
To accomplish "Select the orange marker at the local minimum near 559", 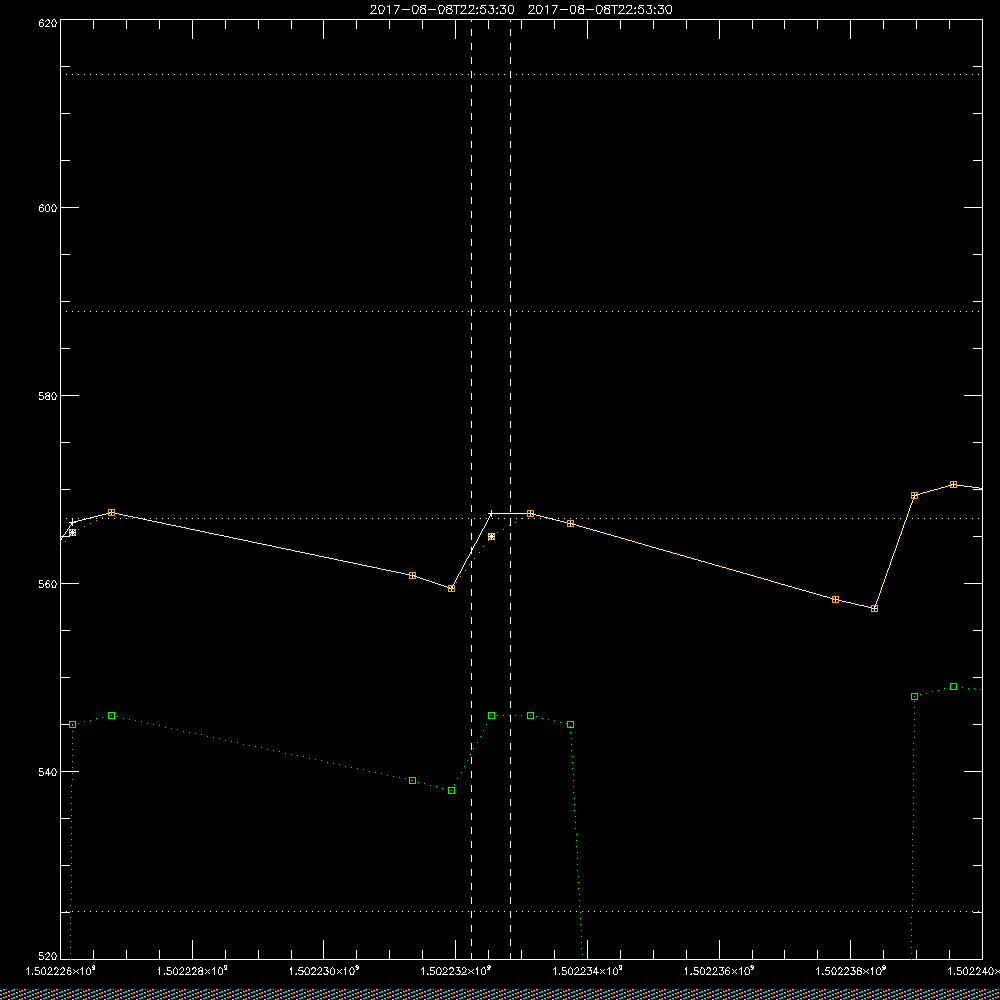I will (x=452, y=589).
